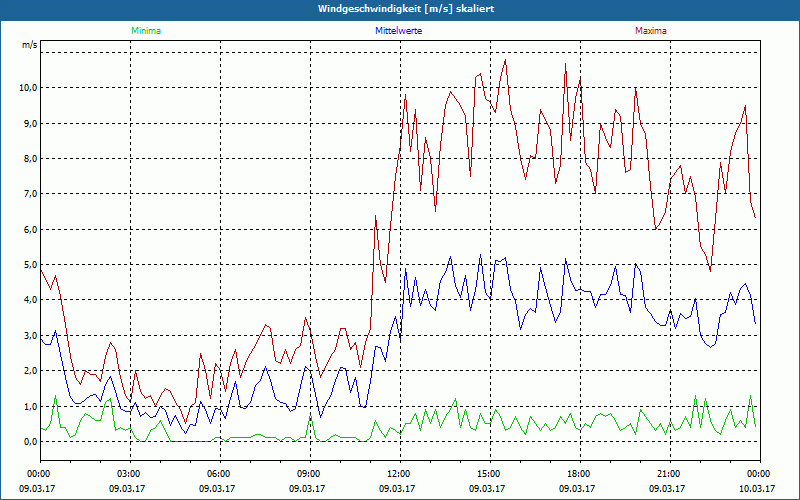Screen dimensions: 800x500
Task: Click the 10,0 y-axis value
Action: click(29, 88)
